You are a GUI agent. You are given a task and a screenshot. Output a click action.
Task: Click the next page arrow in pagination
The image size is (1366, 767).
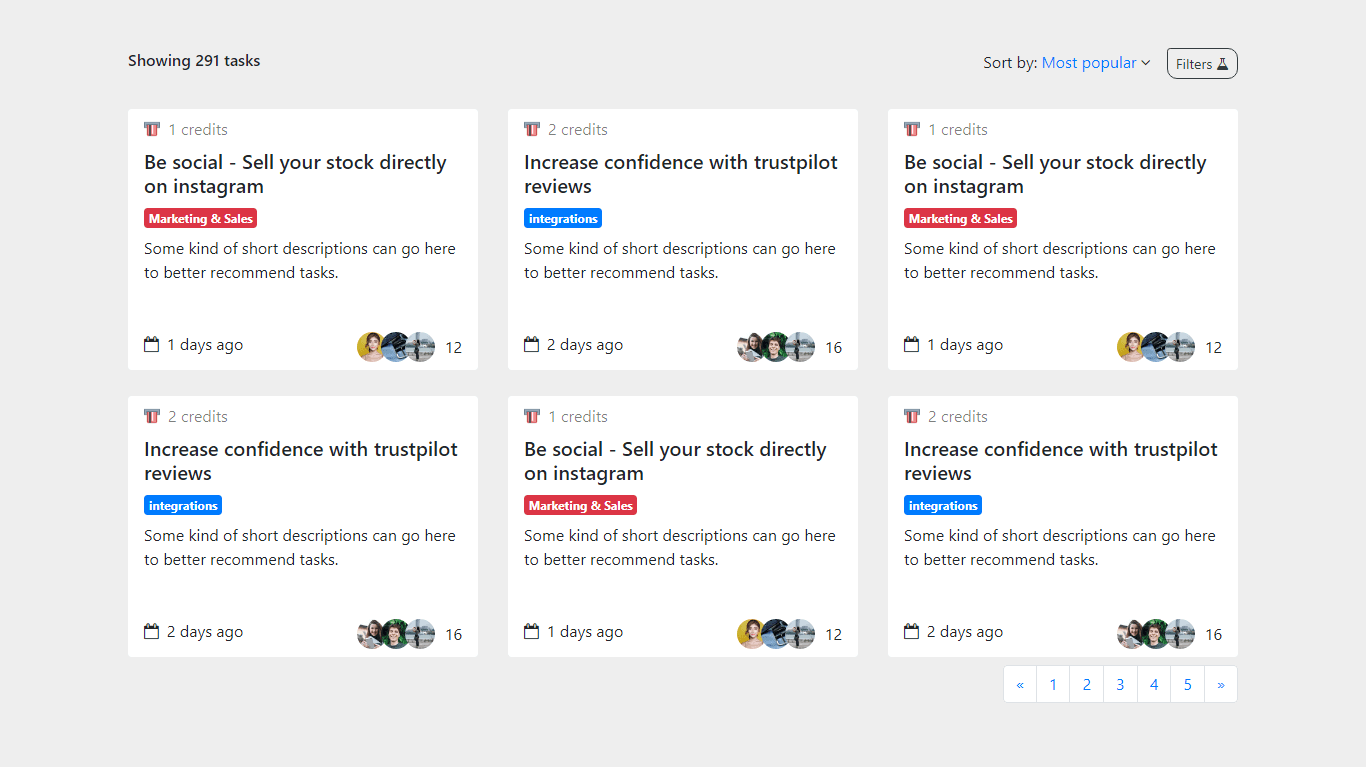tap(1221, 684)
